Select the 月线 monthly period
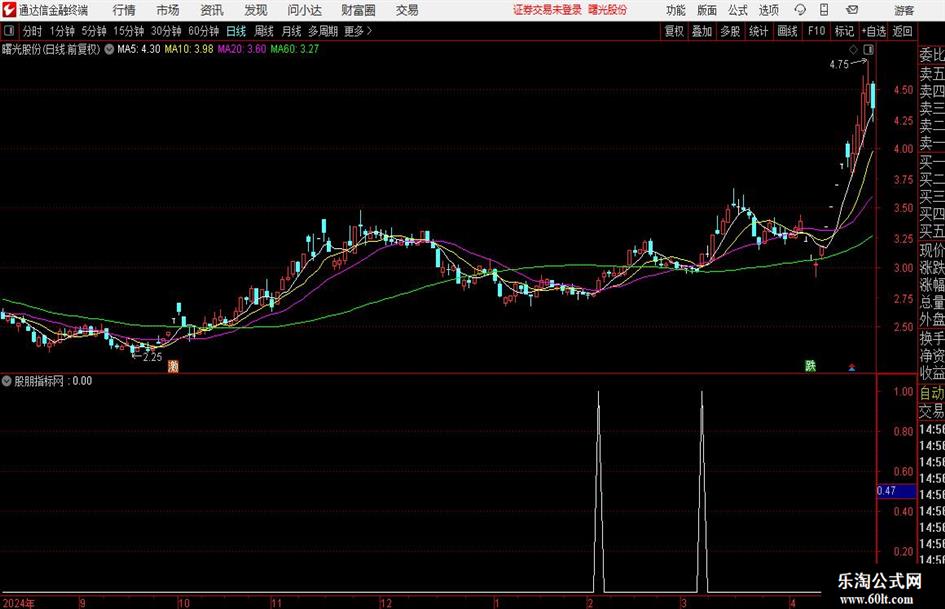The height and width of the screenshot is (609, 945). [292, 31]
